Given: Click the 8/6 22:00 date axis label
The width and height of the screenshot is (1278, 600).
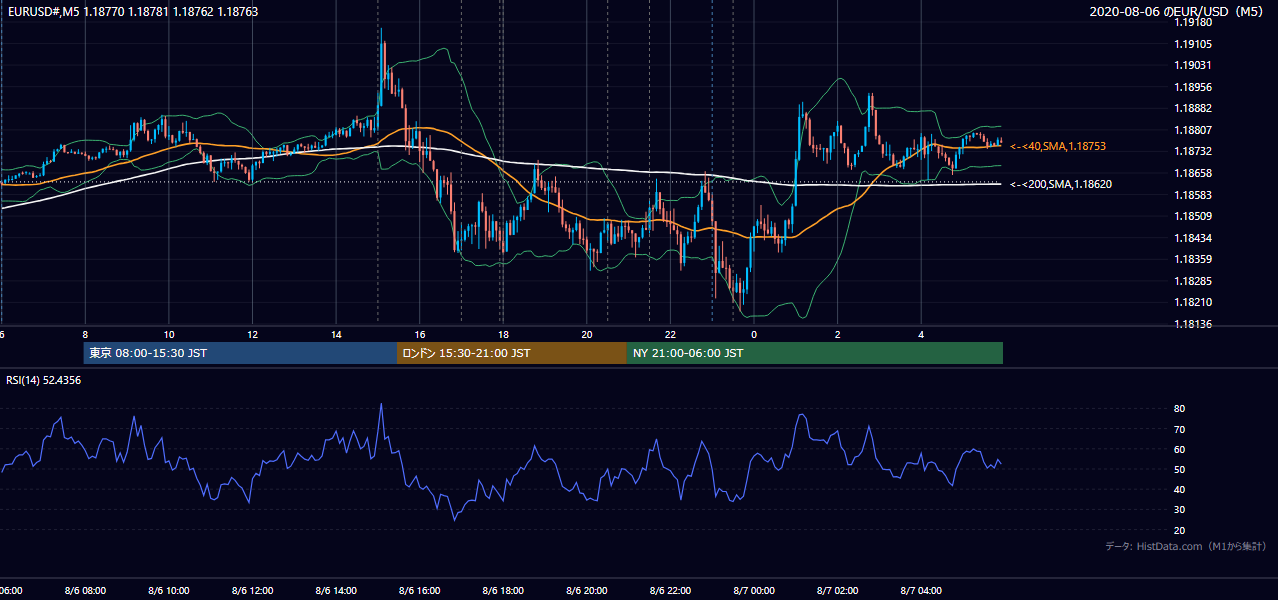Looking at the screenshot, I should tap(670, 591).
